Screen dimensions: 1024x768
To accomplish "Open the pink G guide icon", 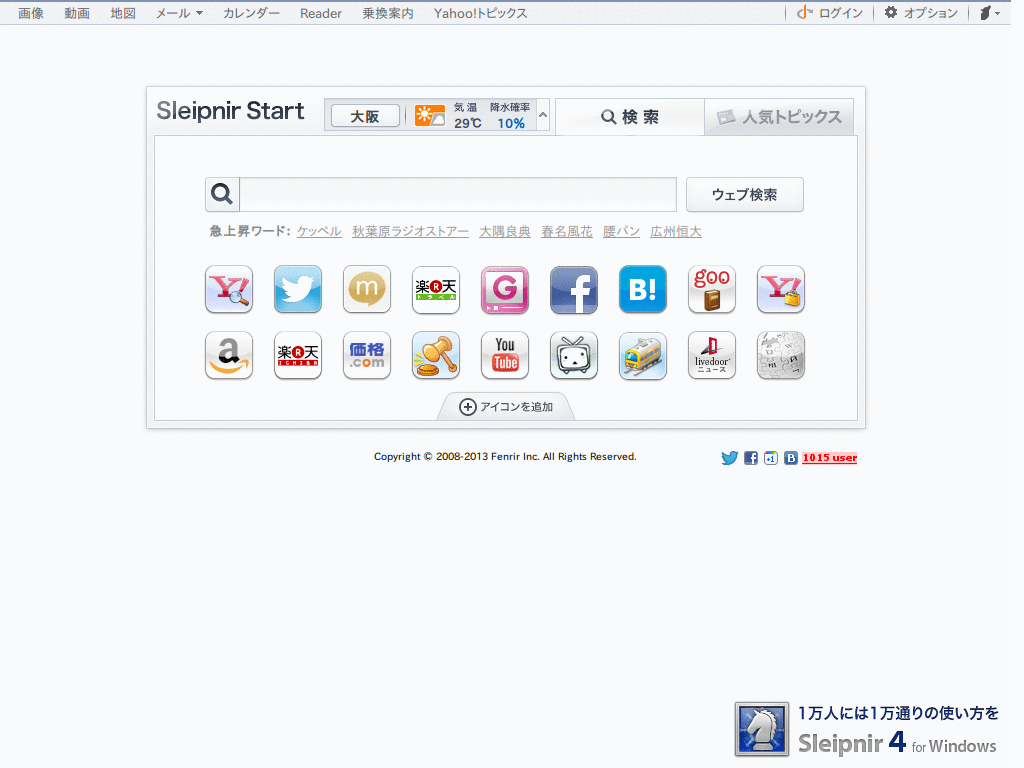I will coord(505,289).
